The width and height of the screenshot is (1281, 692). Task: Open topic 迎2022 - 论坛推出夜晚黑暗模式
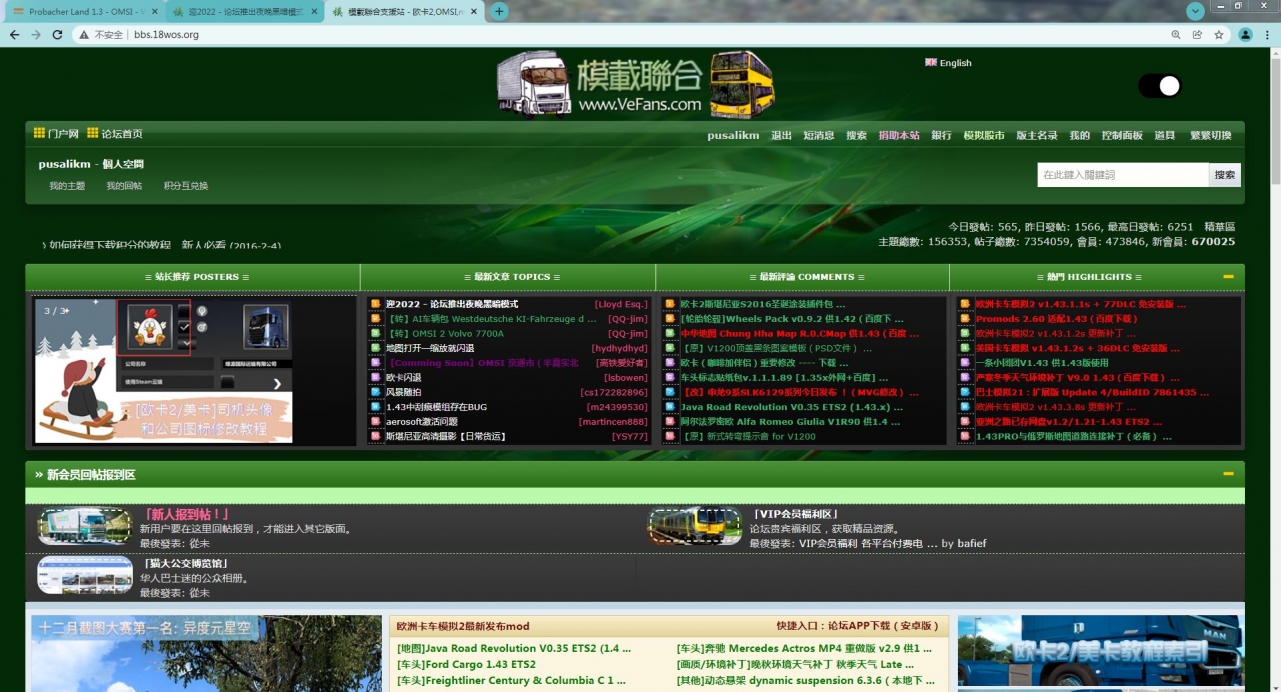click(x=452, y=304)
